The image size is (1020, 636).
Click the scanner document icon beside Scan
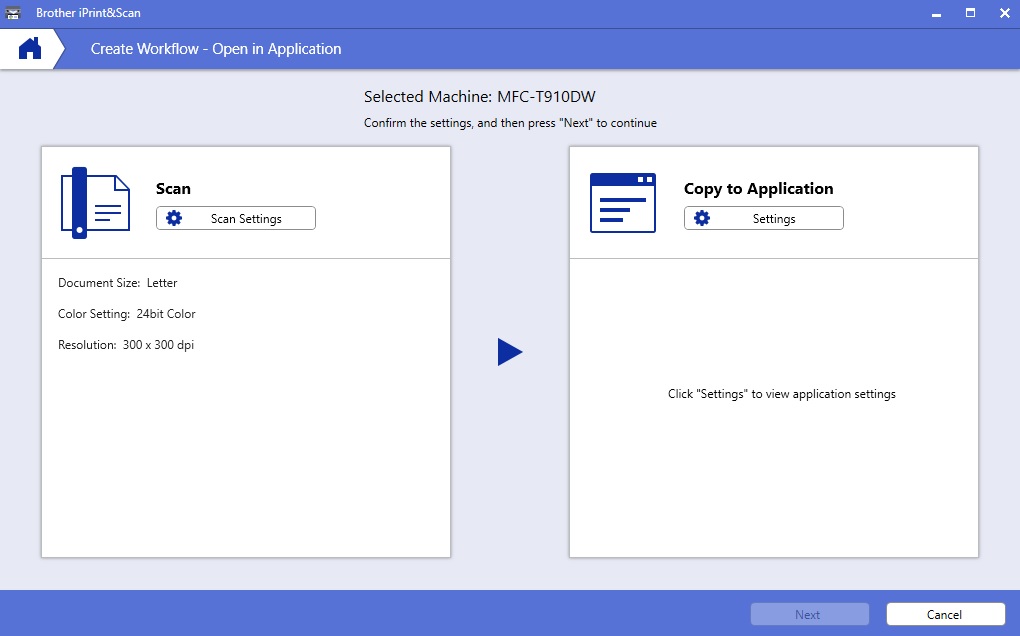point(95,203)
